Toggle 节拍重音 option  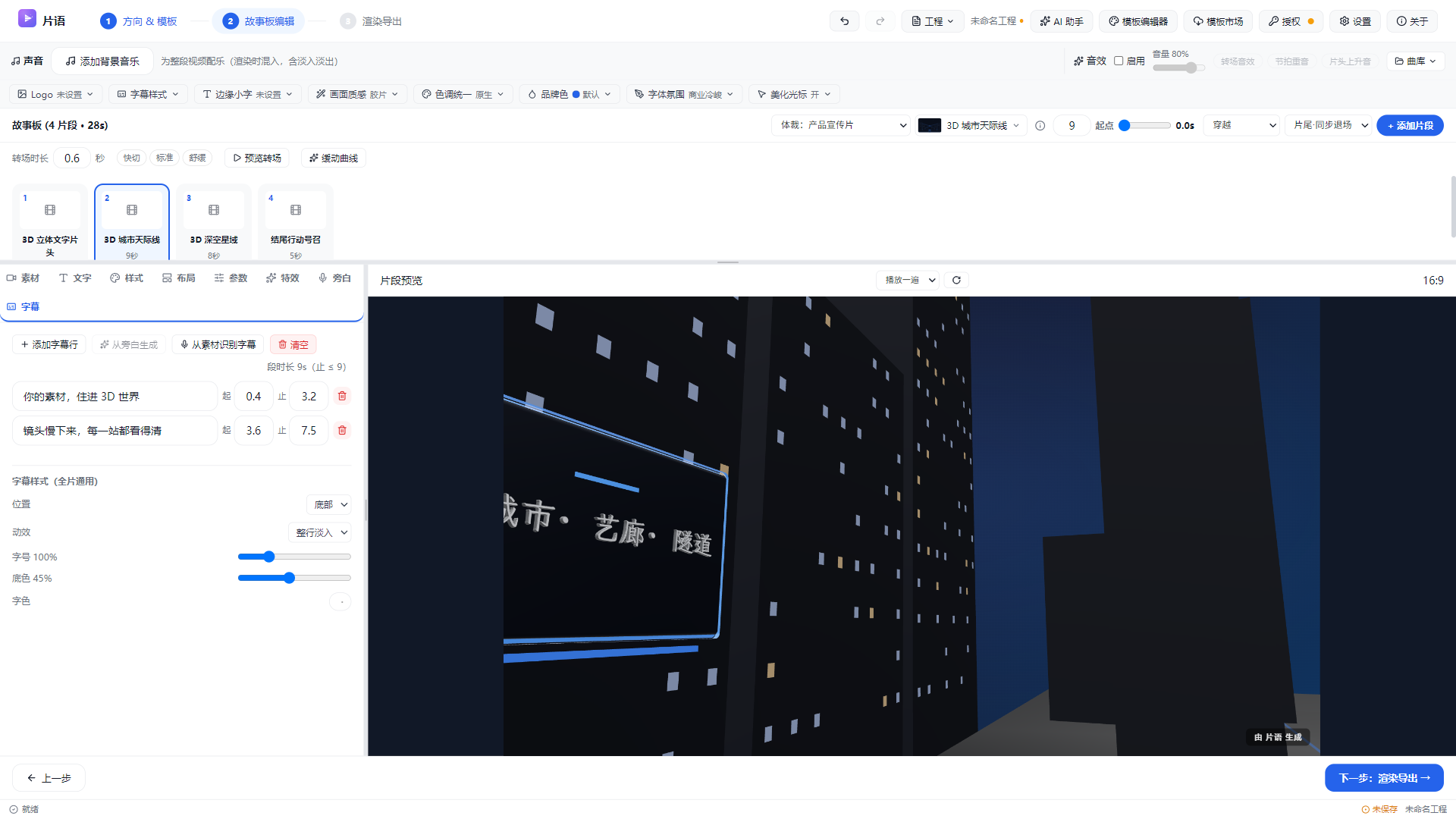(1291, 61)
